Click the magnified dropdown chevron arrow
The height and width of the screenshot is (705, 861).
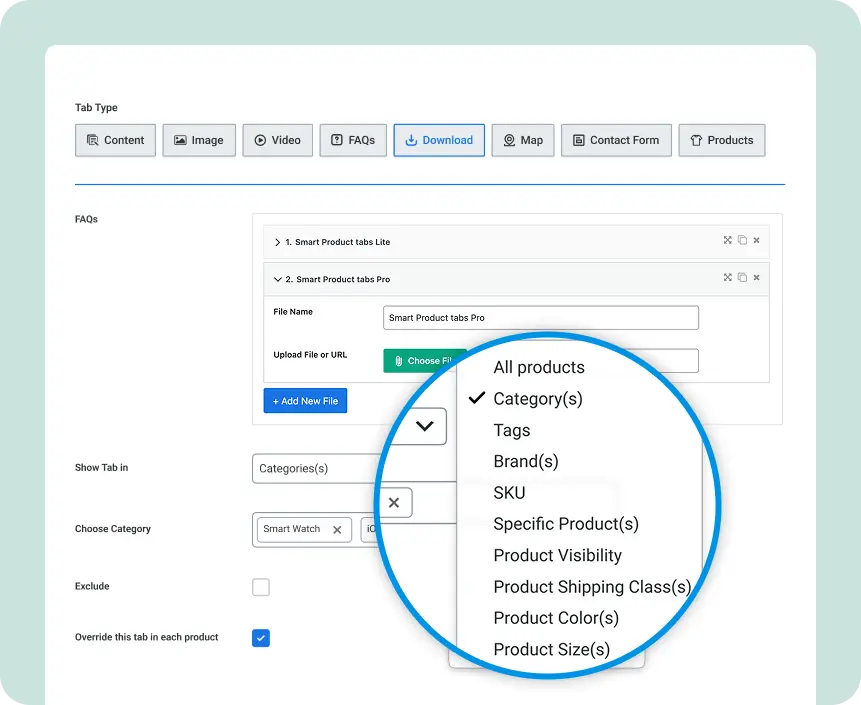[x=425, y=426]
